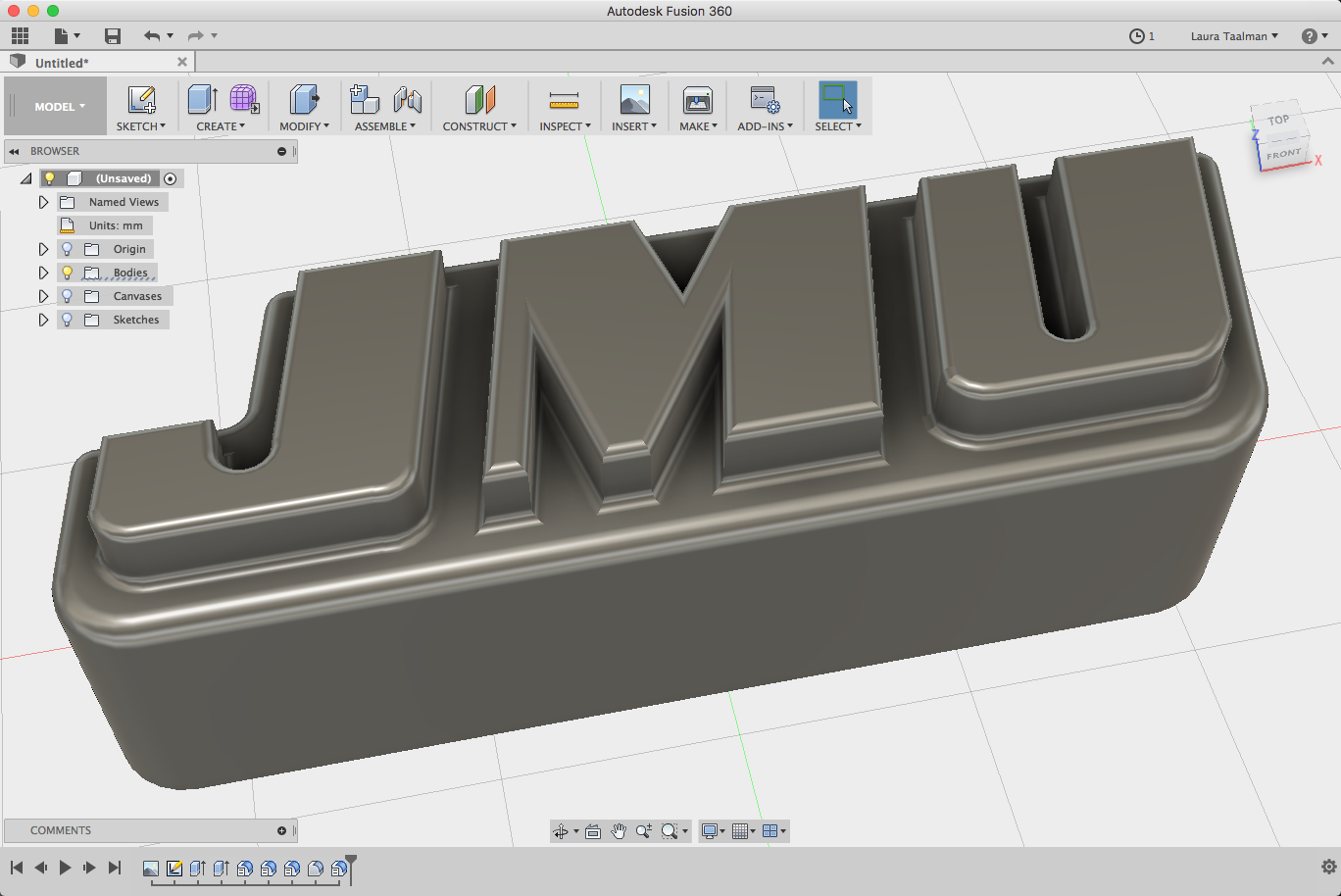Click the TOP face of ViewCube

1278,120
